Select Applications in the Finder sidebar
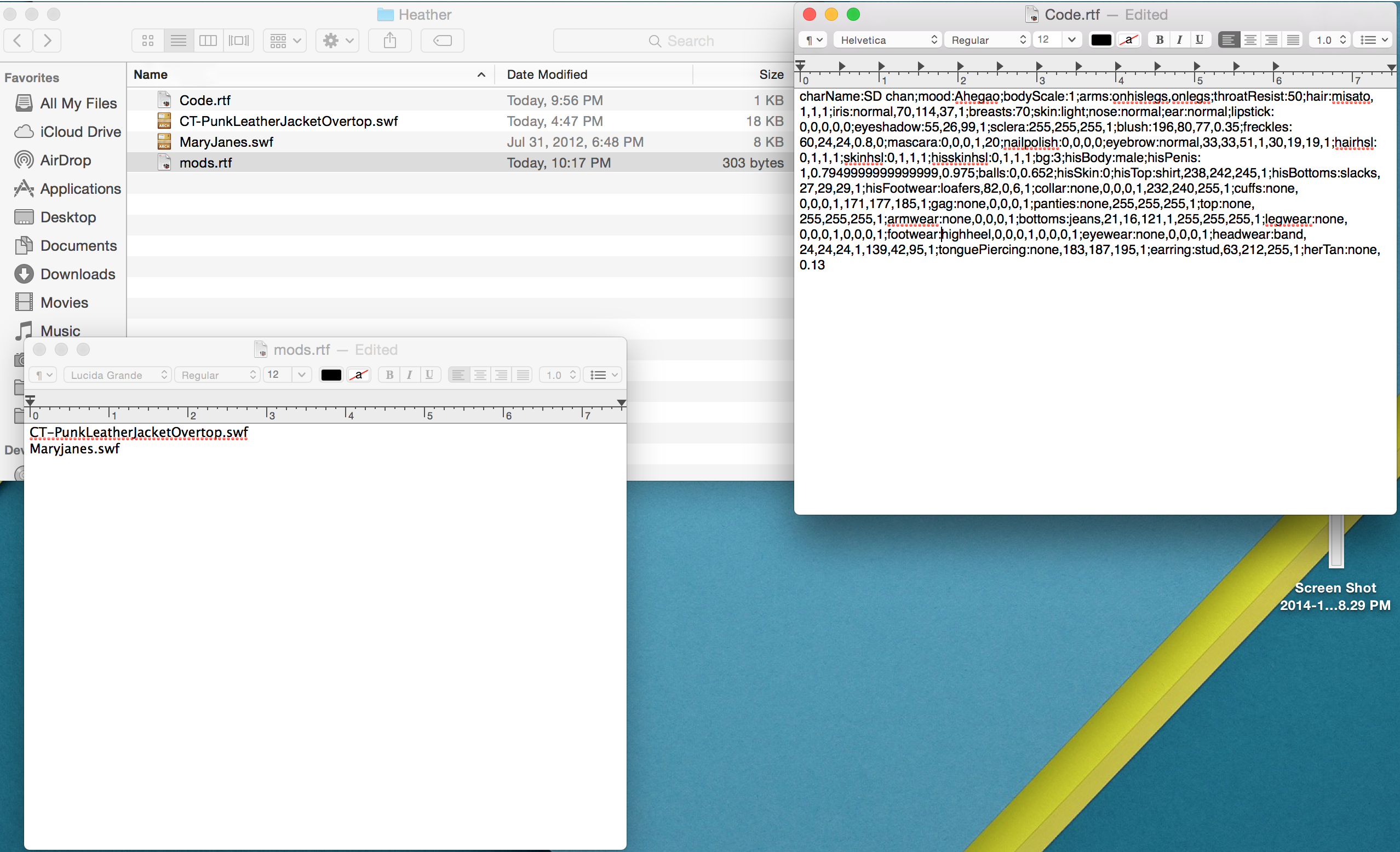The image size is (1400, 852). [x=80, y=188]
